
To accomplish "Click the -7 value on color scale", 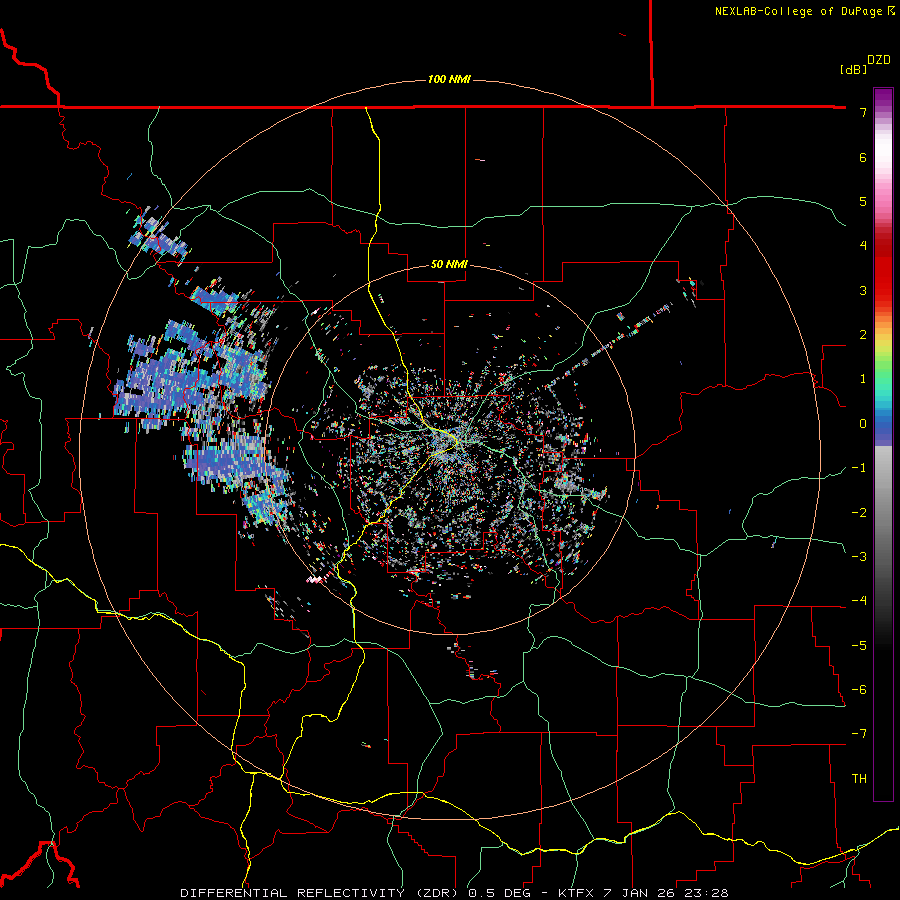I will [859, 734].
